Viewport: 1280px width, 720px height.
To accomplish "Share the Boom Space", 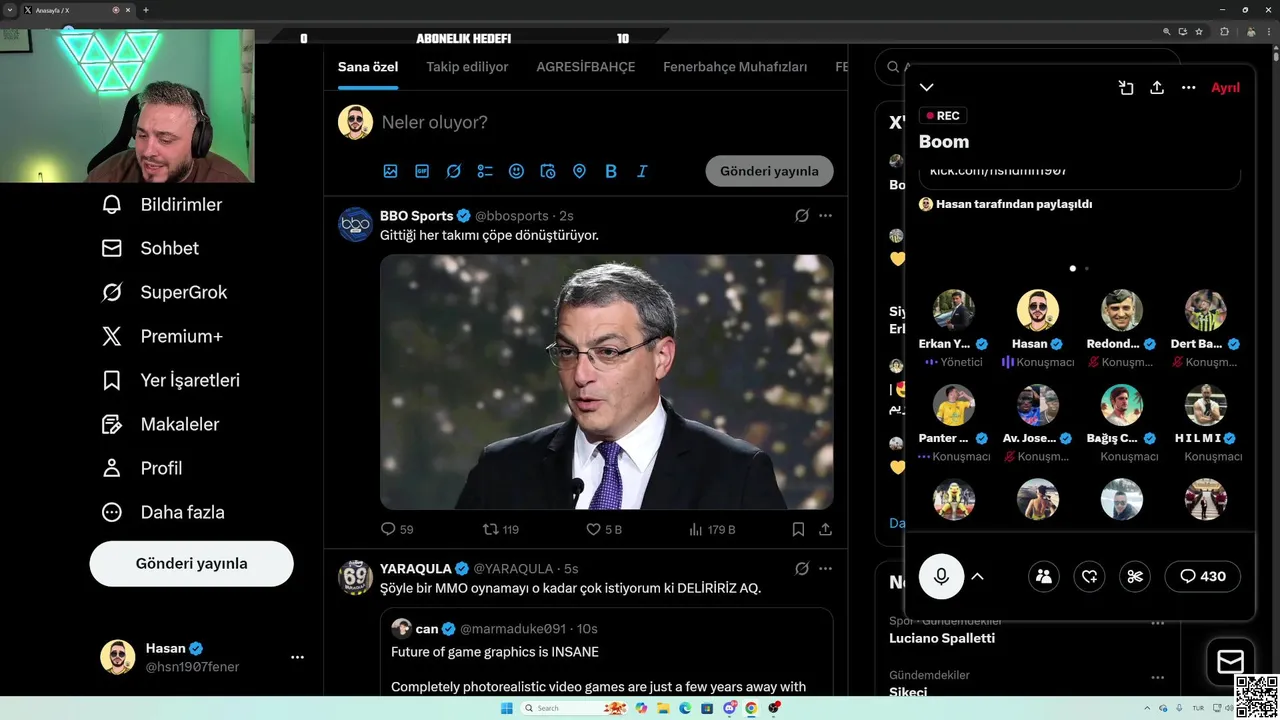I will tap(1157, 88).
